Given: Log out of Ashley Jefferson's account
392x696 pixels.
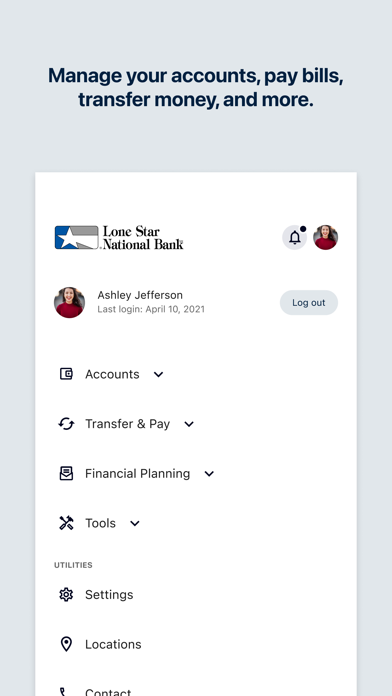Looking at the screenshot, I should tap(309, 303).
